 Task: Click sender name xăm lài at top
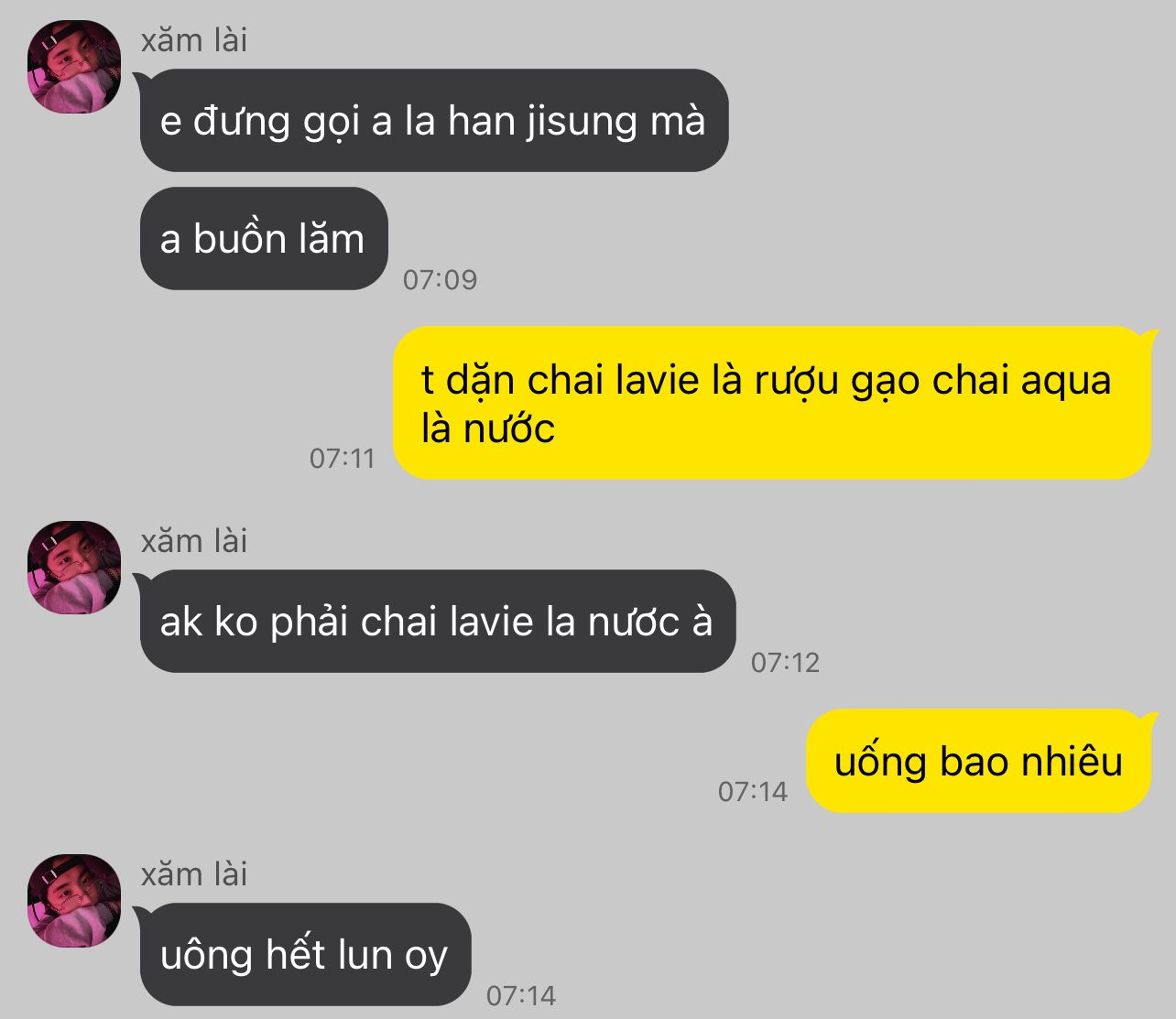coord(194,40)
